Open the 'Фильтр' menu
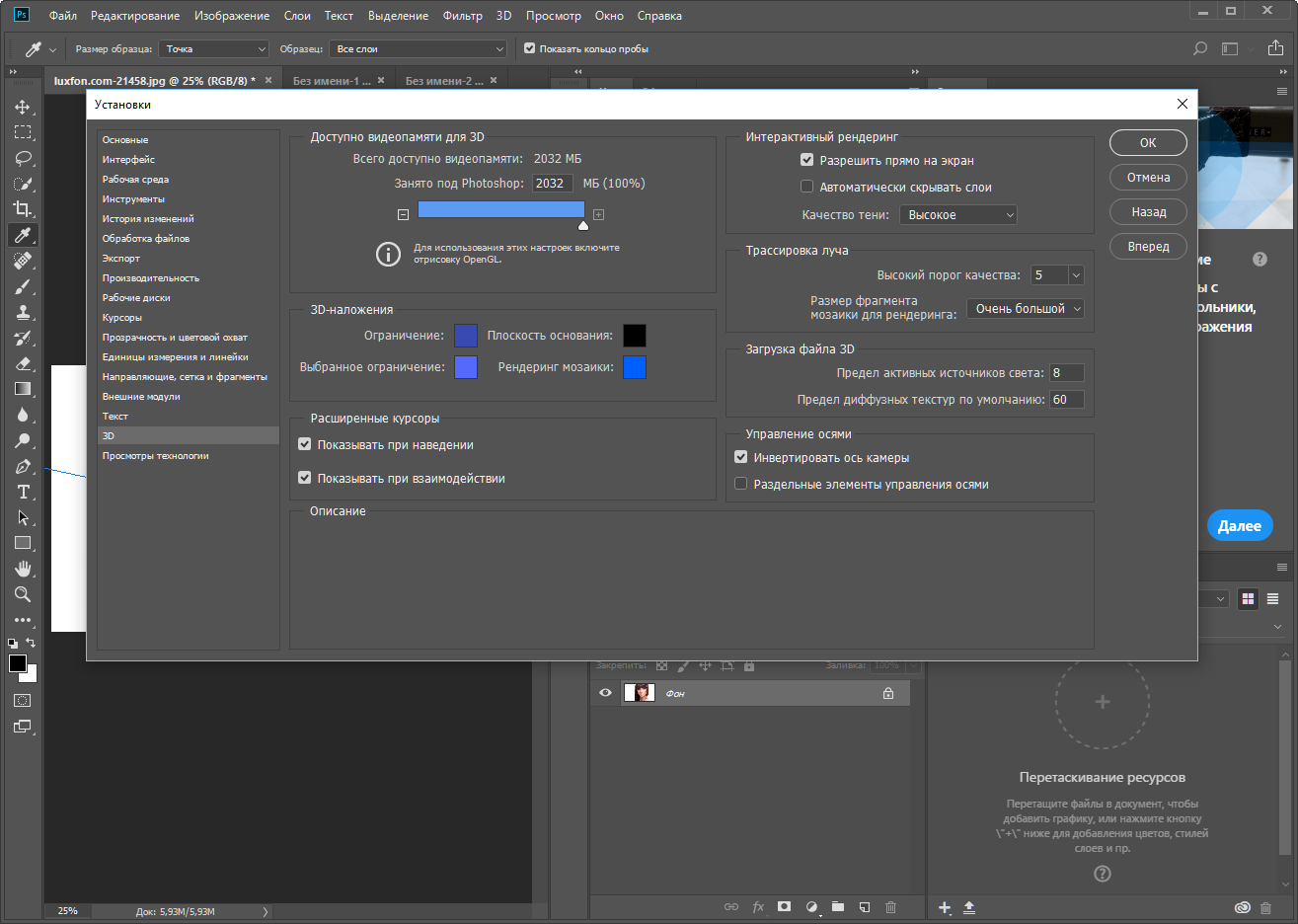Viewport: 1298px width, 924px height. click(462, 16)
